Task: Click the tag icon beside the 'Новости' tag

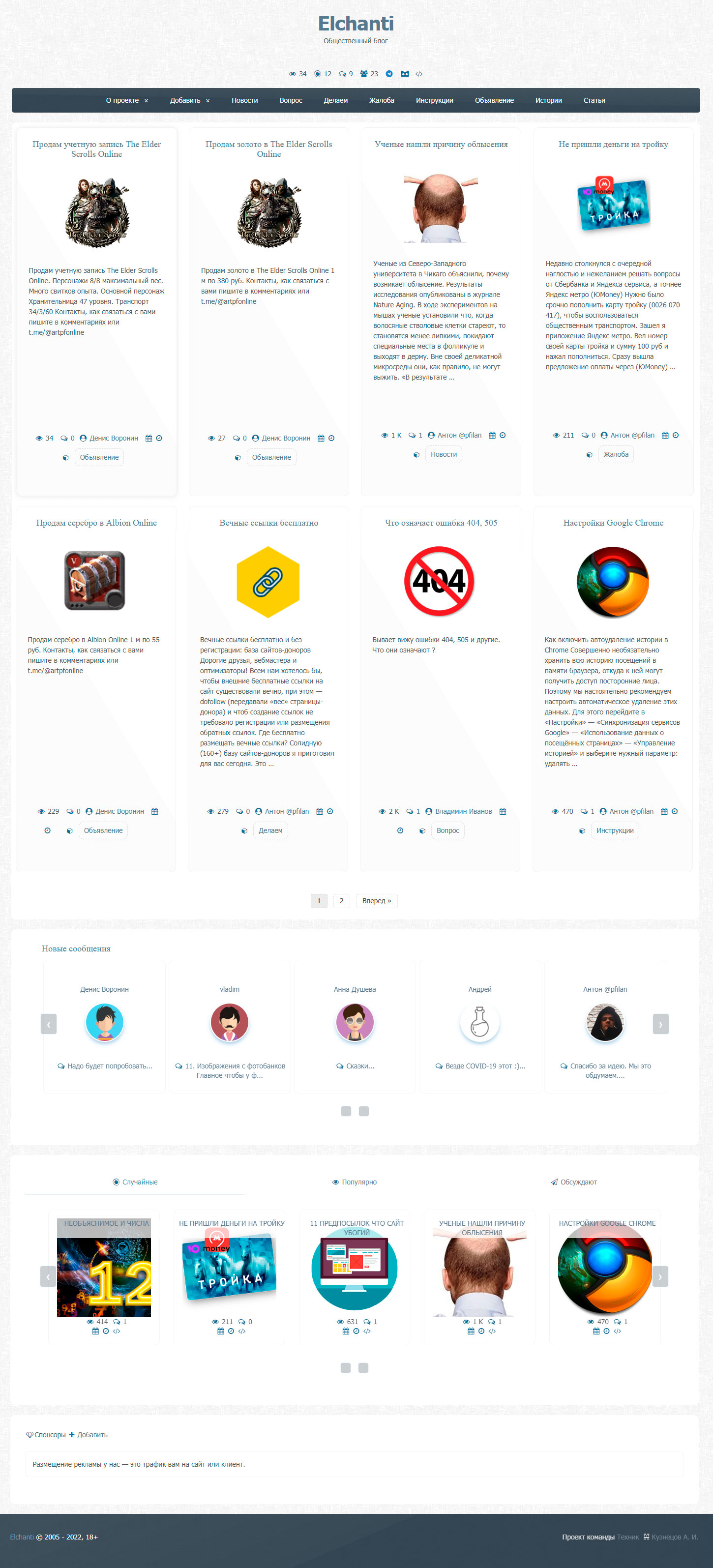Action: coord(416,455)
